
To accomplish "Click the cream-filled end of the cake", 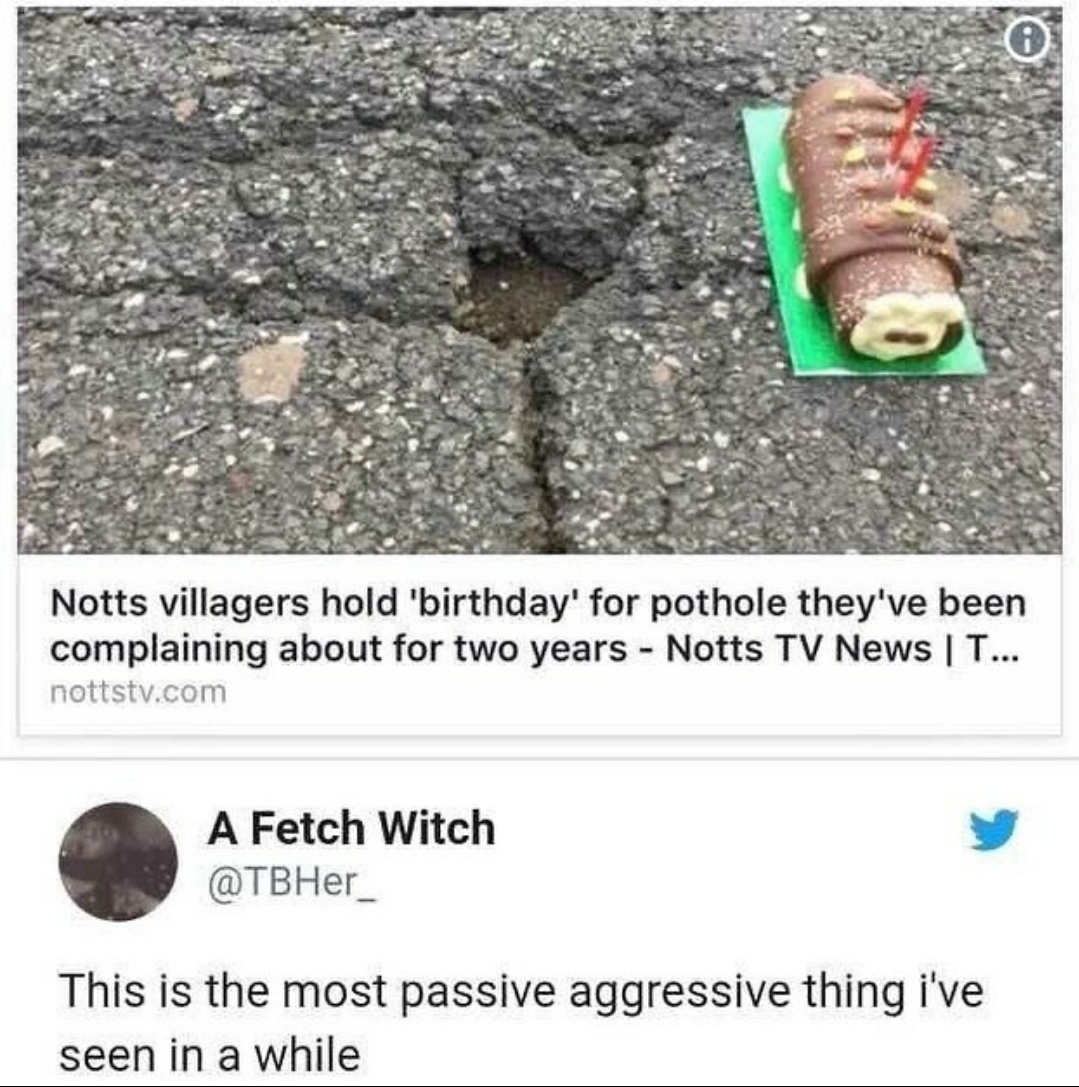I will (903, 324).
